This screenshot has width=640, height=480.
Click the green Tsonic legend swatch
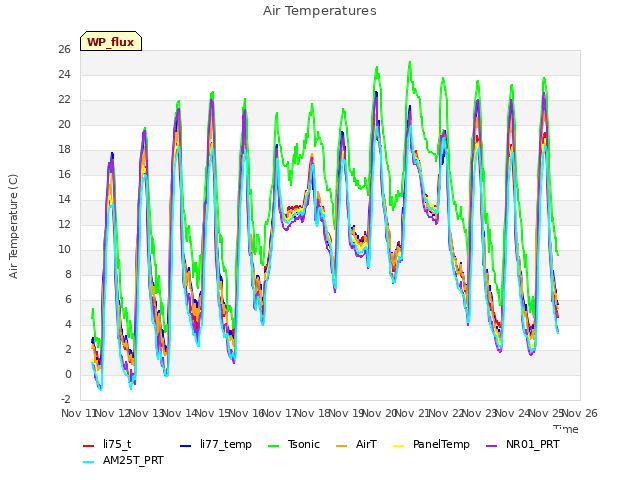(273, 446)
